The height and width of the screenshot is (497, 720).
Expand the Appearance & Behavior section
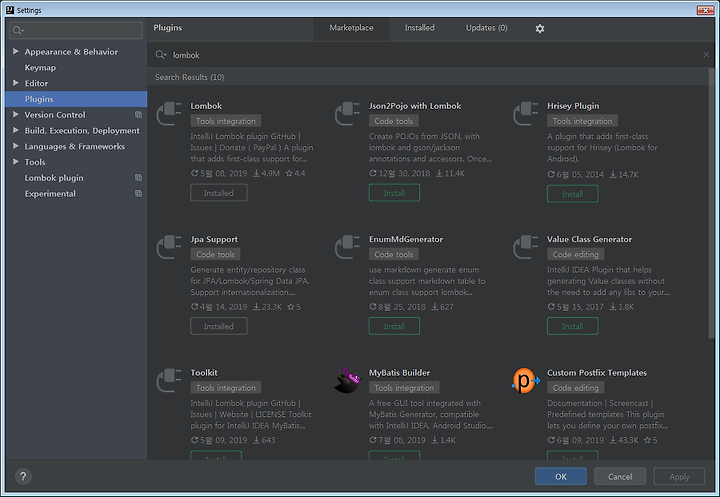pos(16,51)
